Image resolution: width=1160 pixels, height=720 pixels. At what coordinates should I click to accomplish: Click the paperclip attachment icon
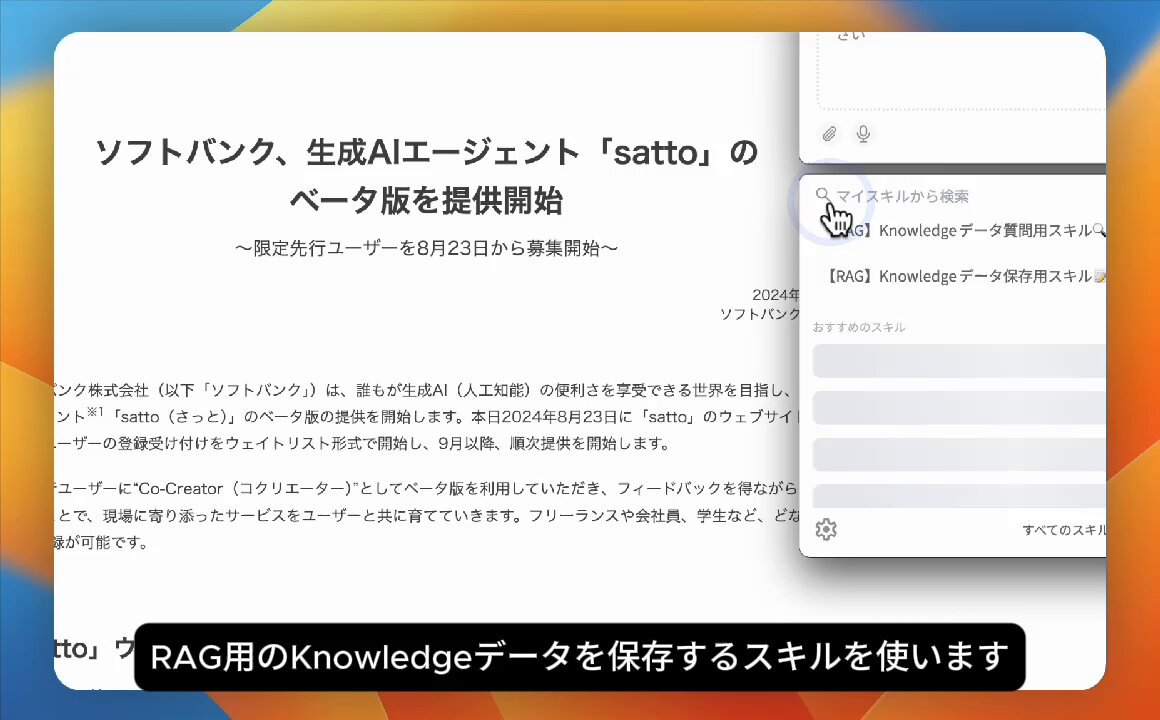coord(829,133)
